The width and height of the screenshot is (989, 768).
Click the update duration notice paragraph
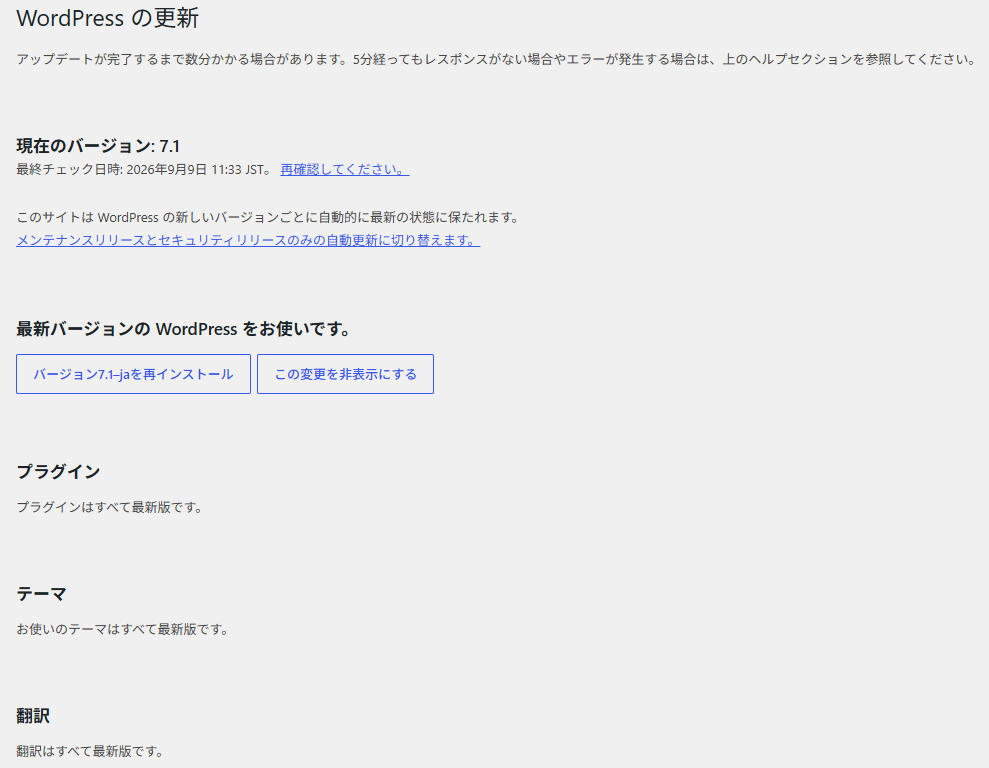(x=496, y=59)
